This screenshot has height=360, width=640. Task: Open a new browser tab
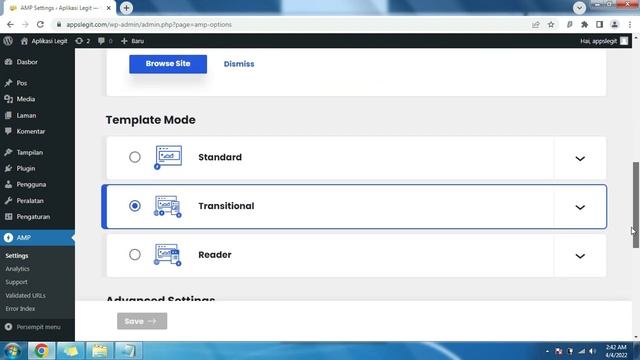coord(127,8)
